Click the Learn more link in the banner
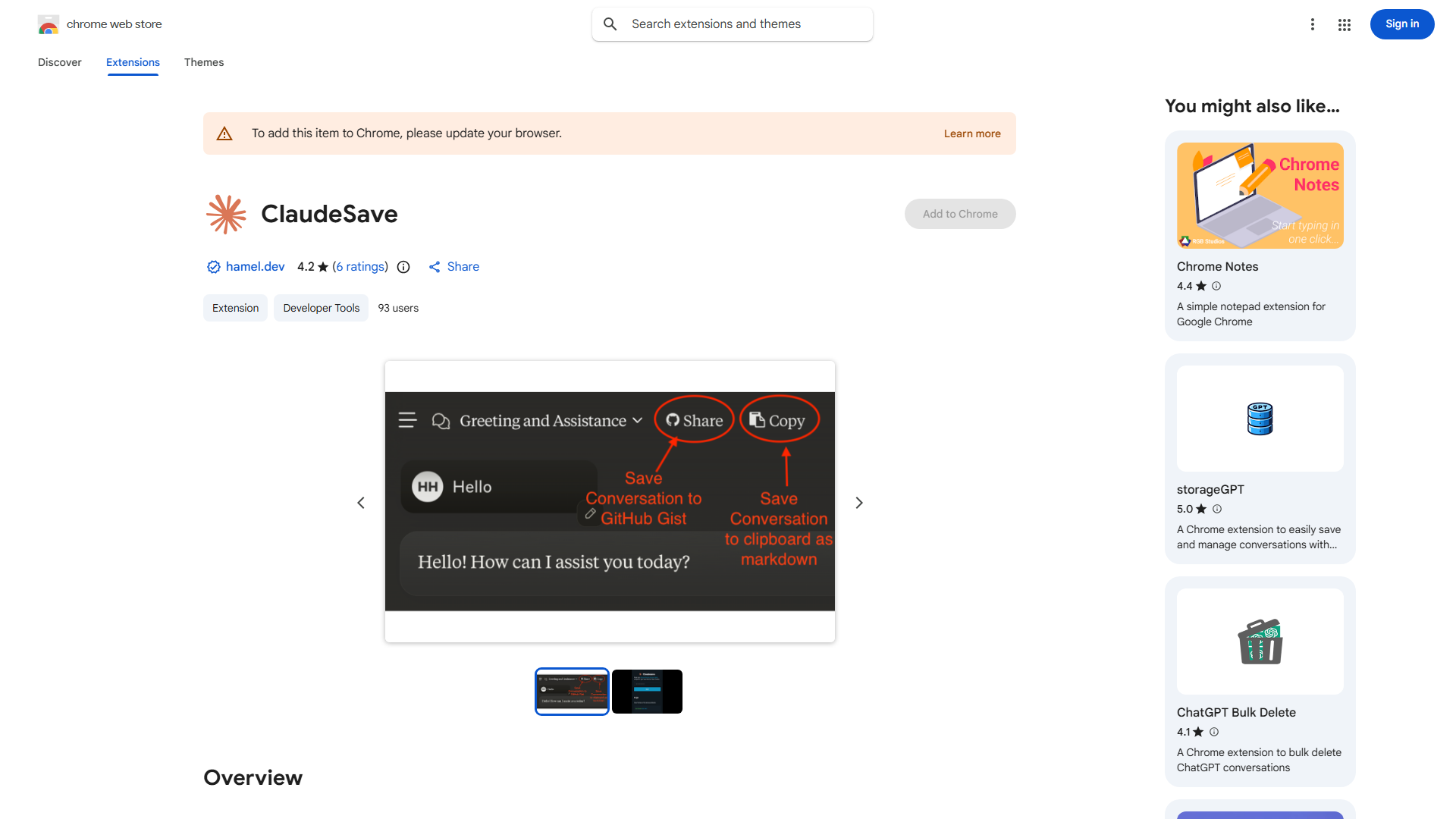The height and width of the screenshot is (819, 1456). pyautogui.click(x=971, y=133)
